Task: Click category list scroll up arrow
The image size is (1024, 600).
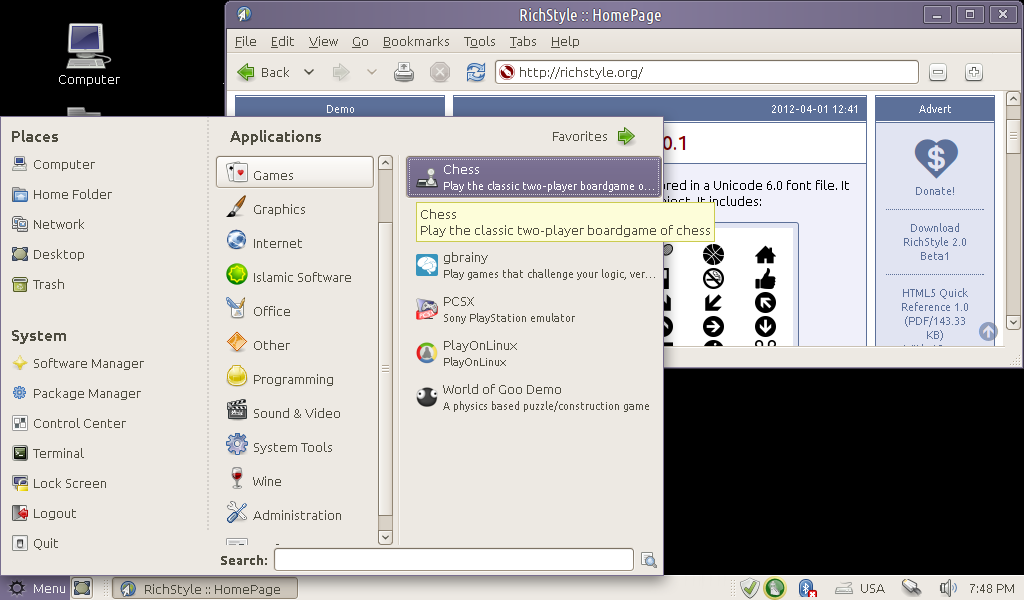Action: click(385, 163)
